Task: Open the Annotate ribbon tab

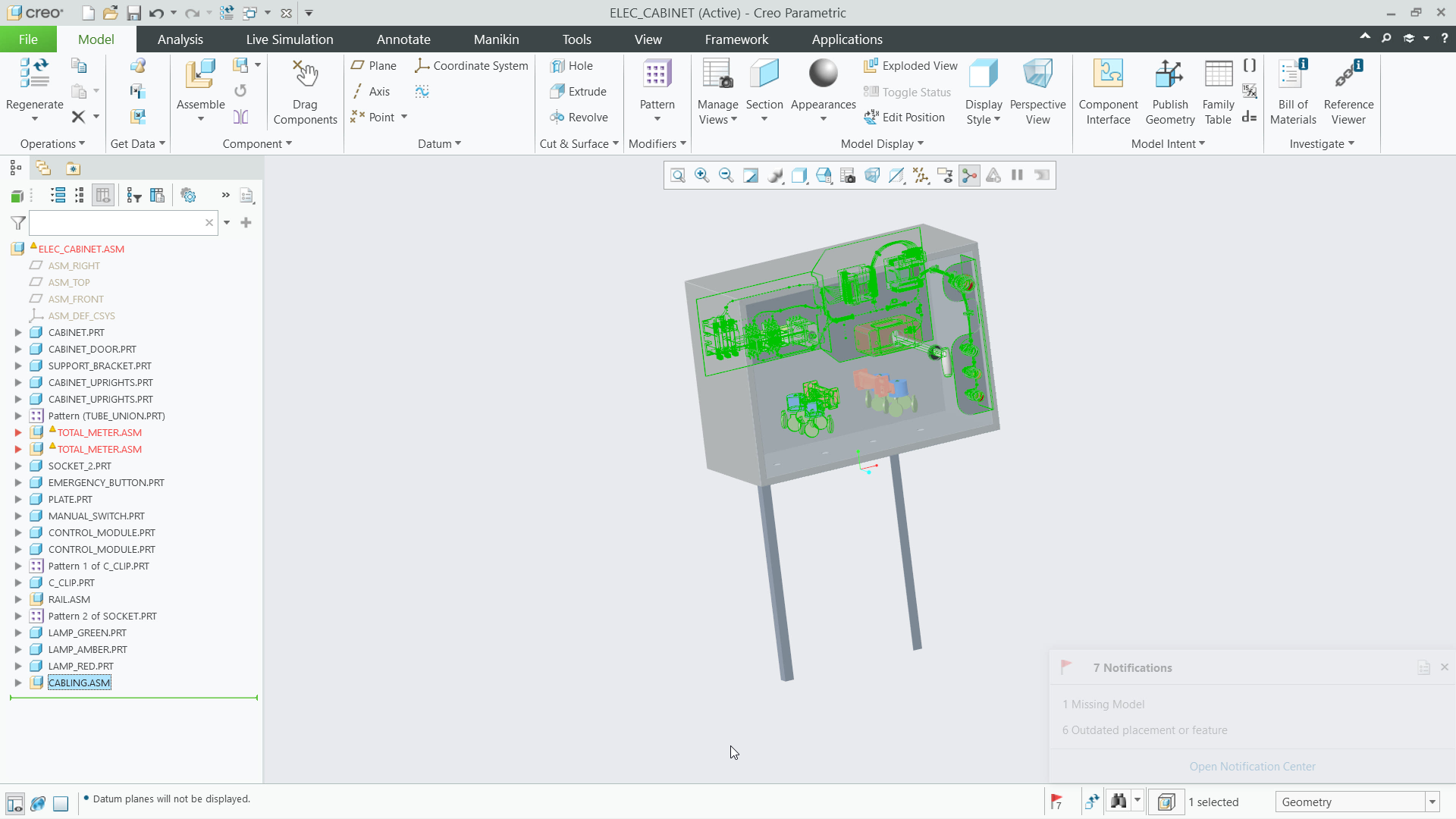Action: point(403,39)
